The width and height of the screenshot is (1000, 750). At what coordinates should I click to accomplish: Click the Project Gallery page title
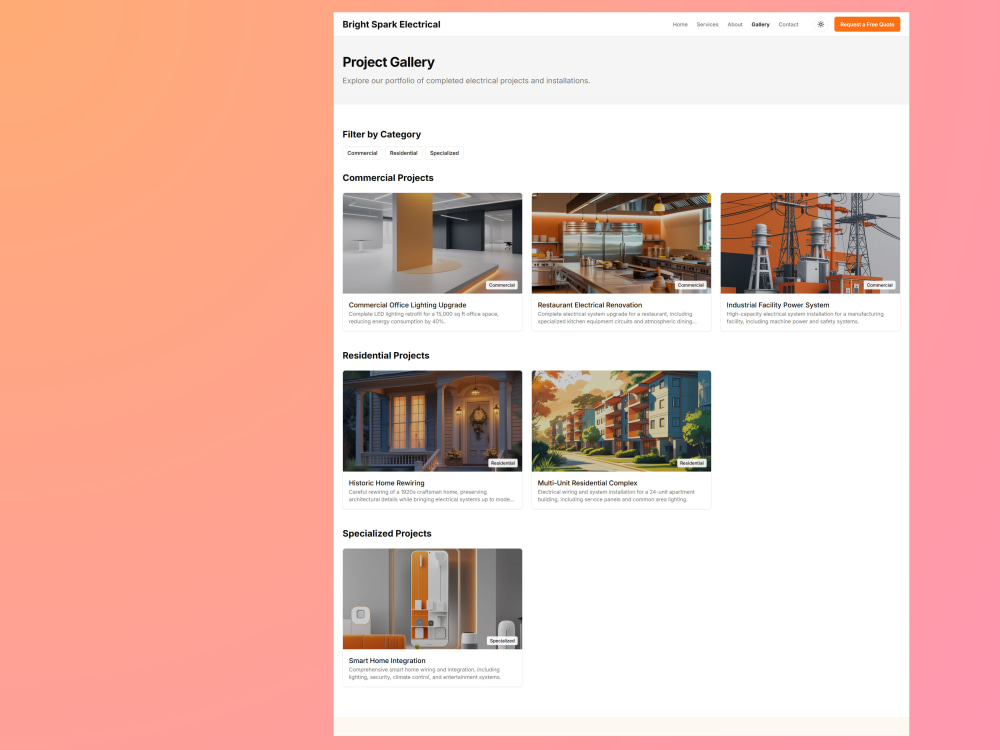pos(388,62)
